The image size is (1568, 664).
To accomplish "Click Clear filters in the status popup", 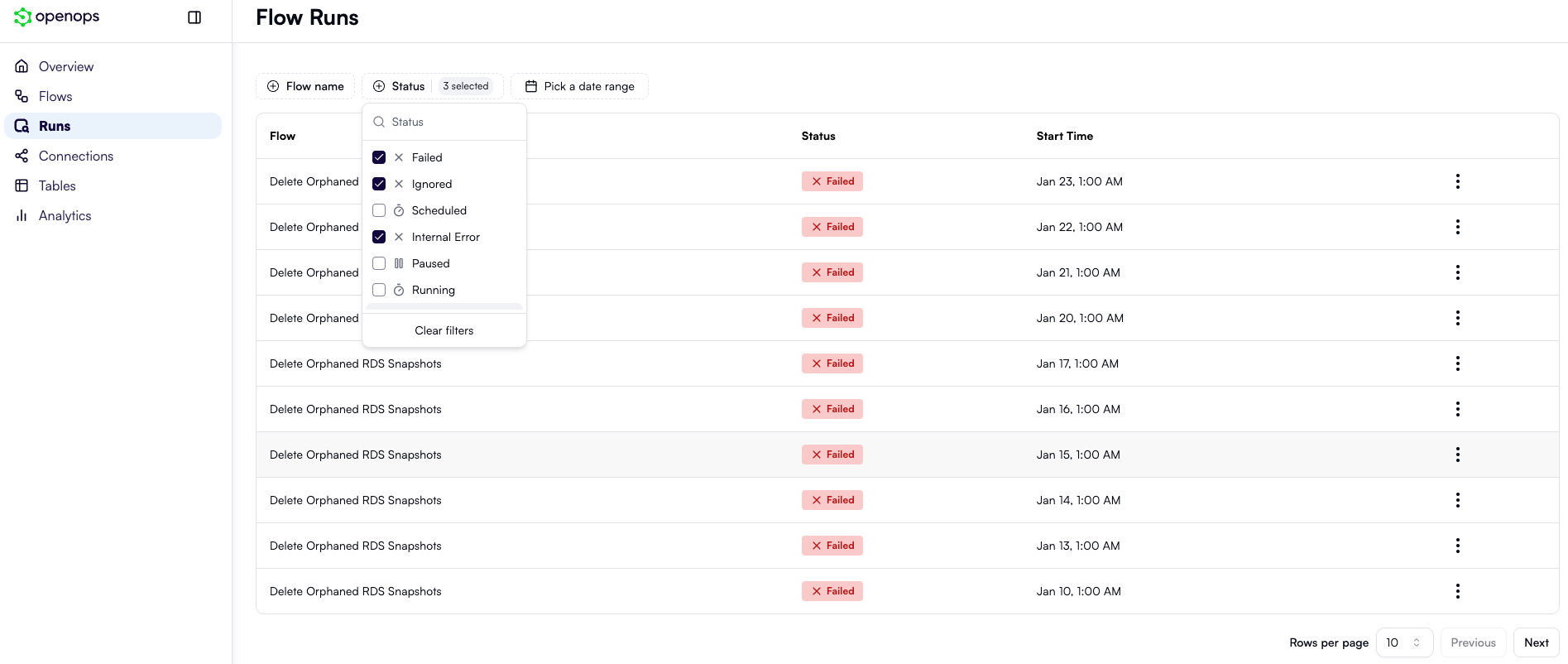I will 444,330.
